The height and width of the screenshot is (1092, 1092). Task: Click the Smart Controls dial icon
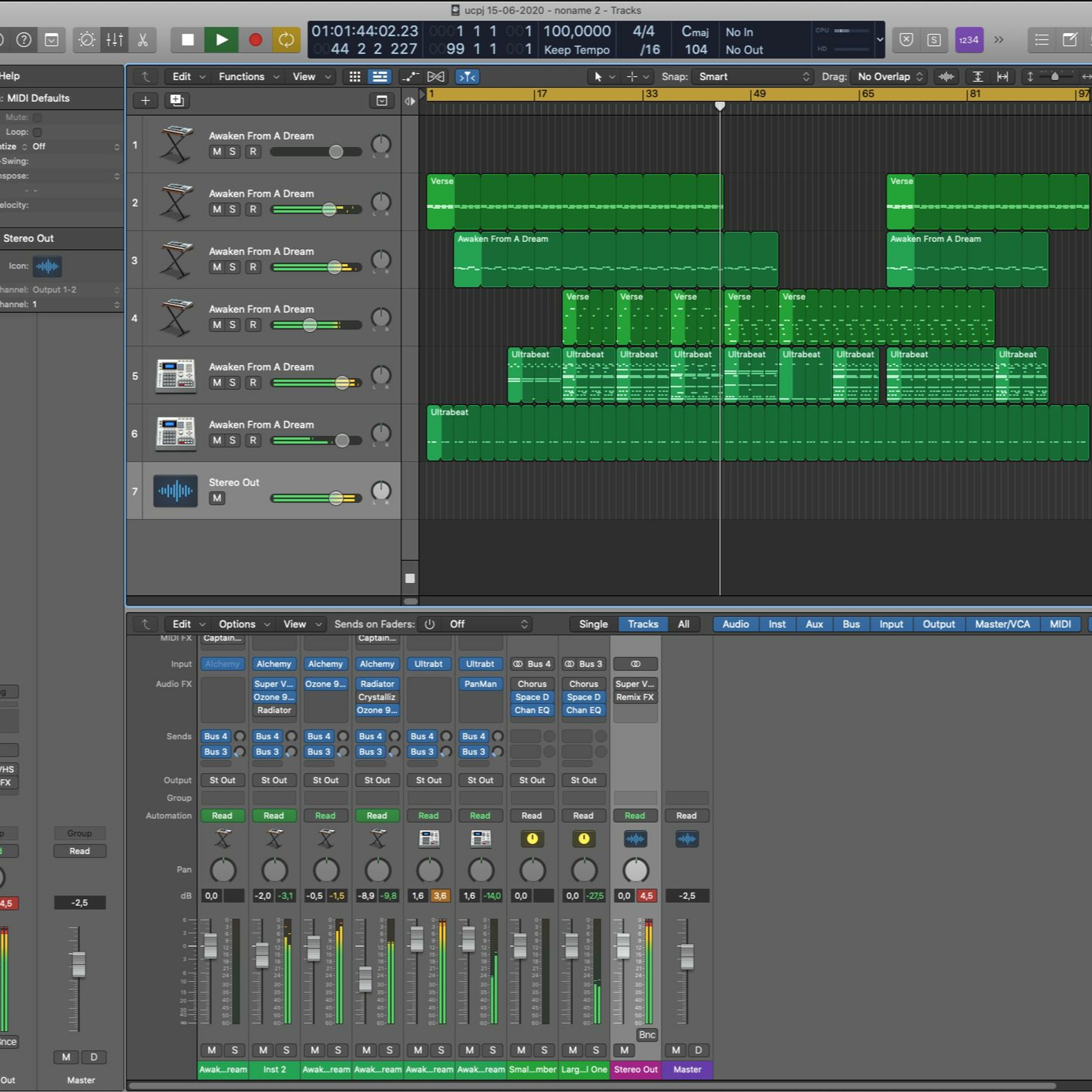pos(87,40)
